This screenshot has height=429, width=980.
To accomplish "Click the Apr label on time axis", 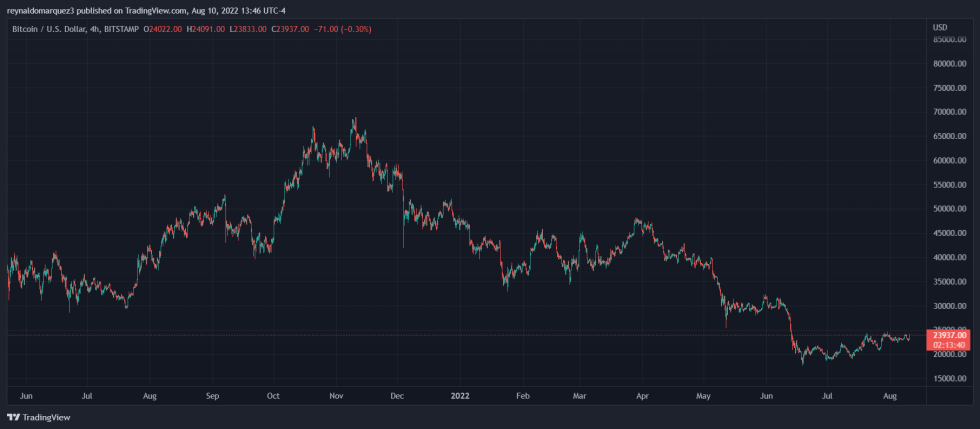I will click(642, 396).
